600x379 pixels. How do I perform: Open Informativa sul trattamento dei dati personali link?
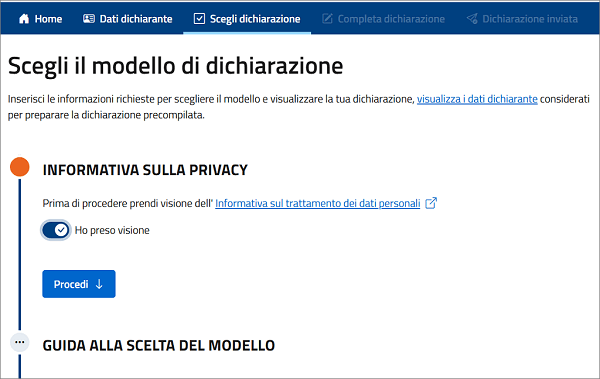[x=318, y=203]
